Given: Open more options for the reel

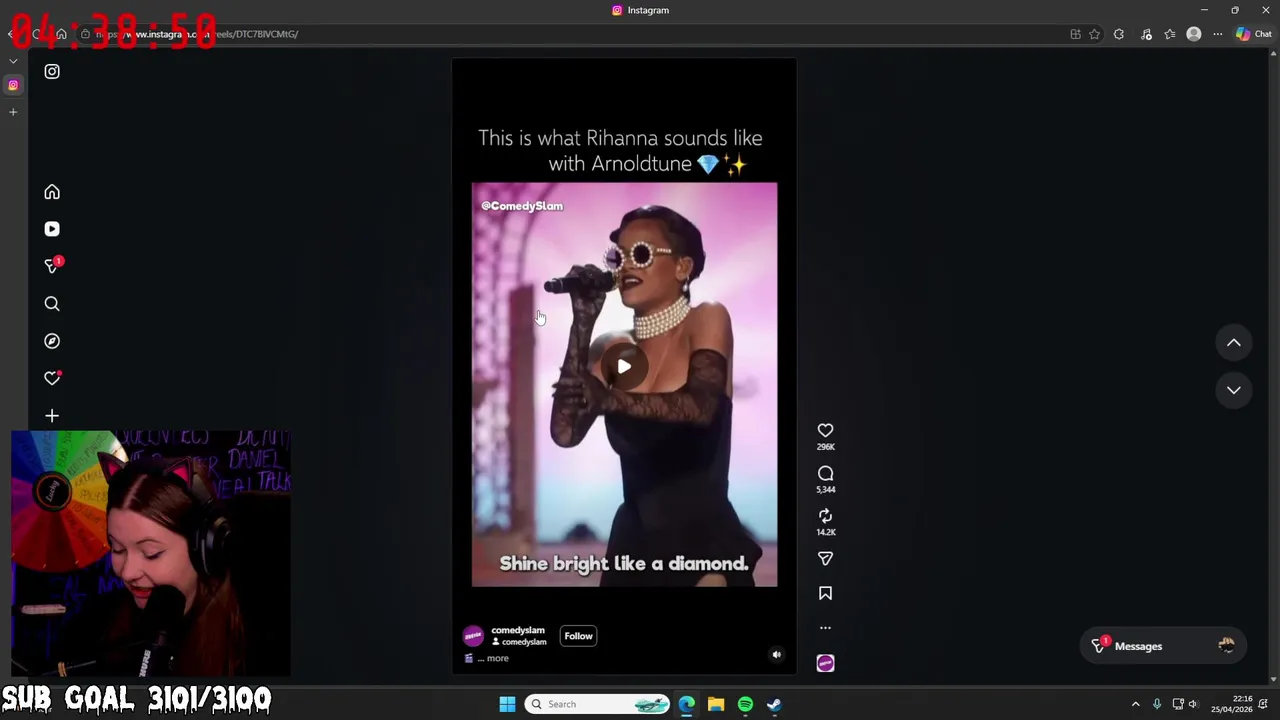Looking at the screenshot, I should point(825,628).
